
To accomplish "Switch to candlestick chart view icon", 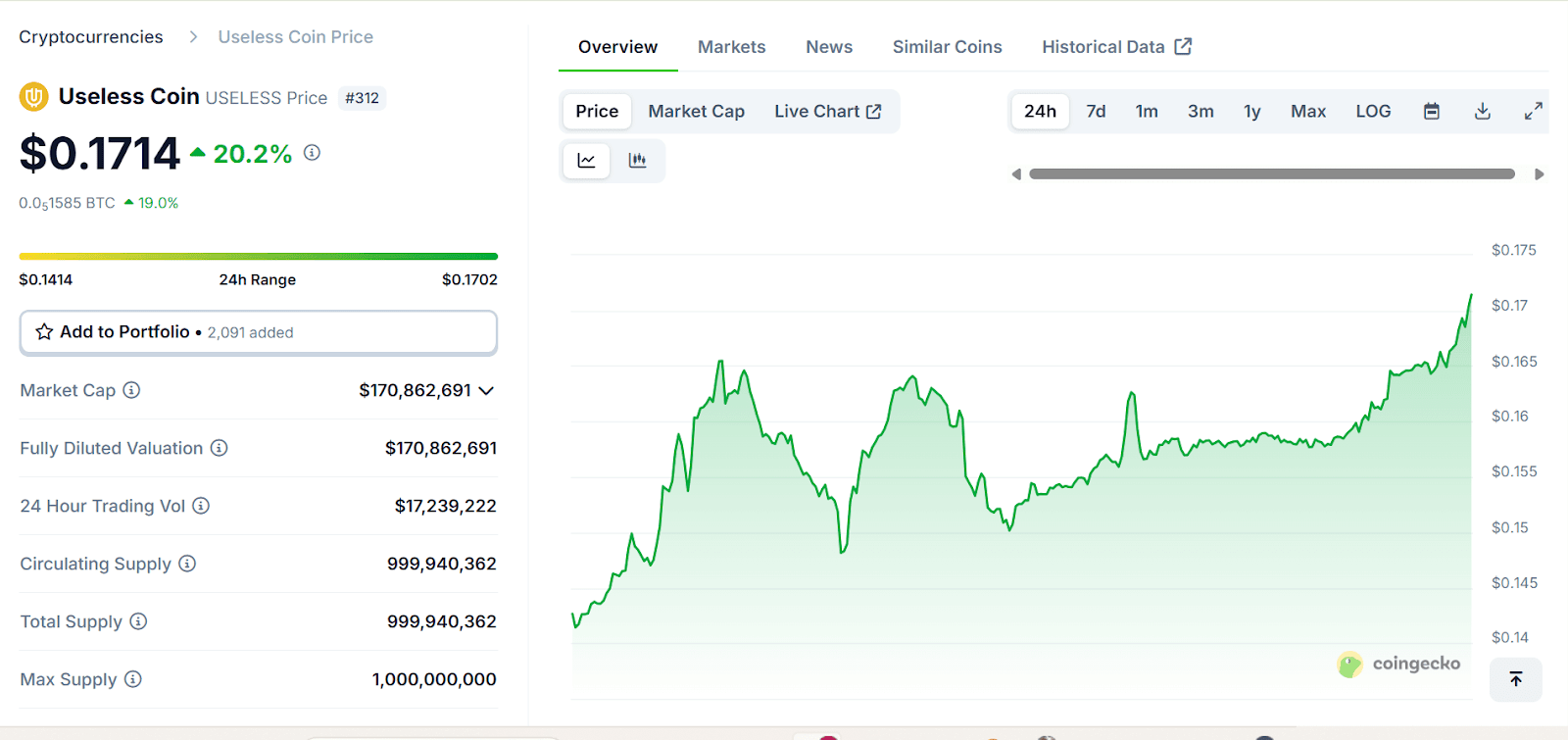I will click(637, 161).
